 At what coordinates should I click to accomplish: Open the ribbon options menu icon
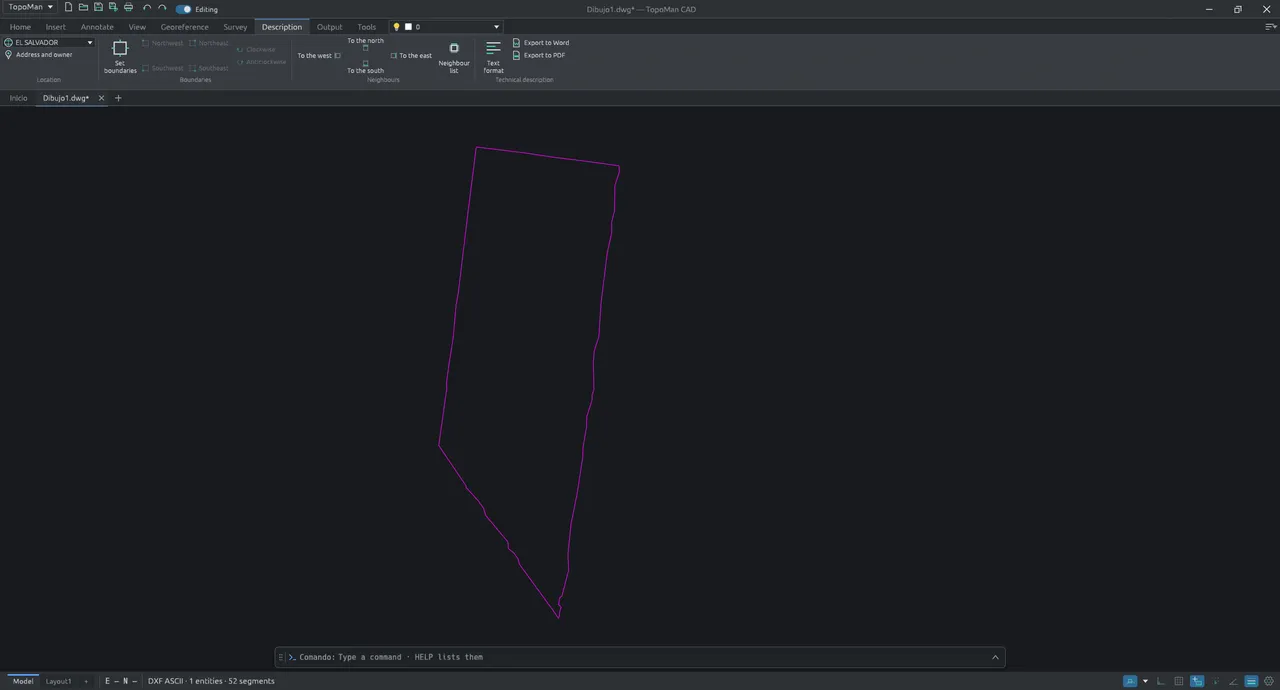pyautogui.click(x=1270, y=27)
